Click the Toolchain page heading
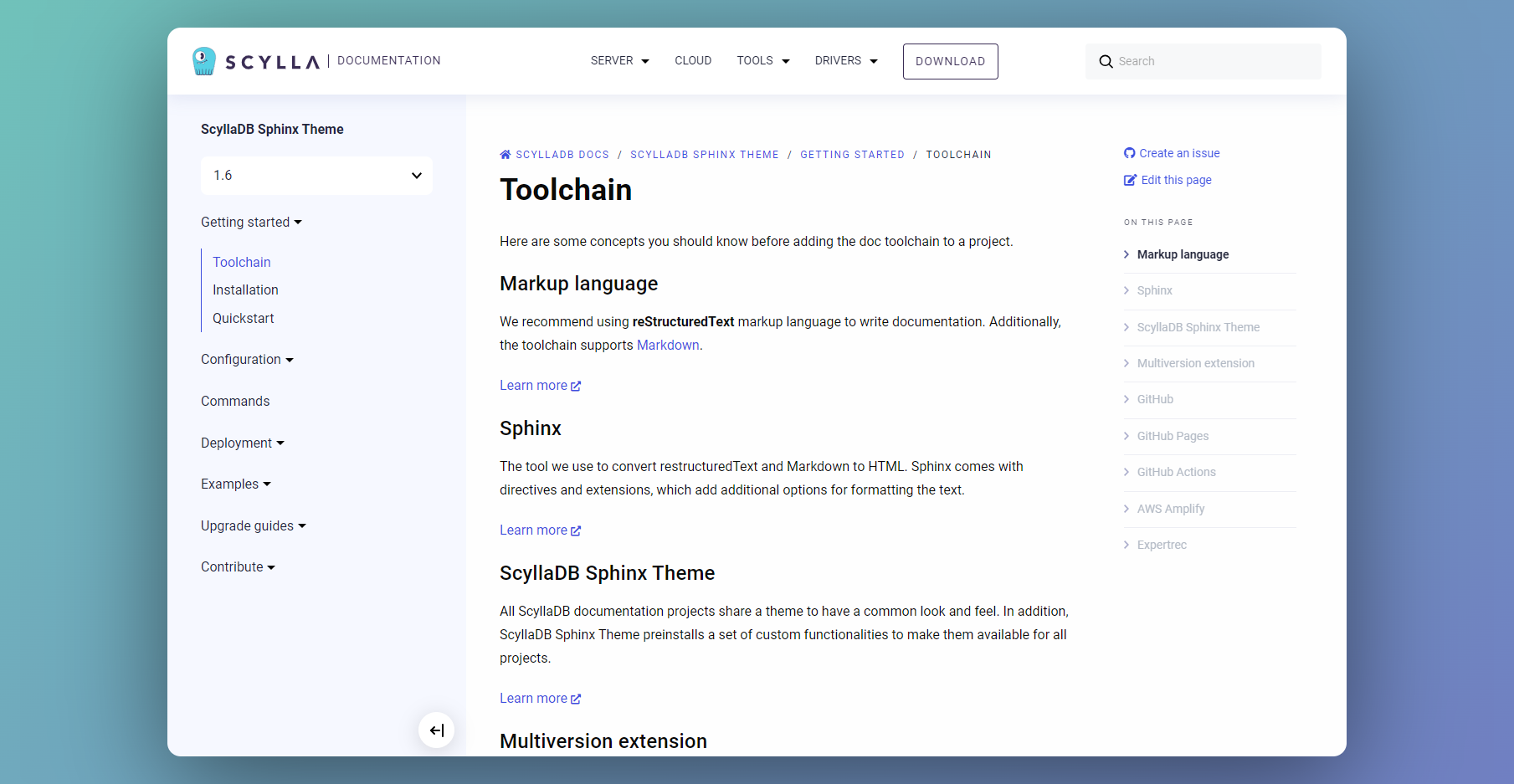Viewport: 1514px width, 784px height. [x=566, y=190]
